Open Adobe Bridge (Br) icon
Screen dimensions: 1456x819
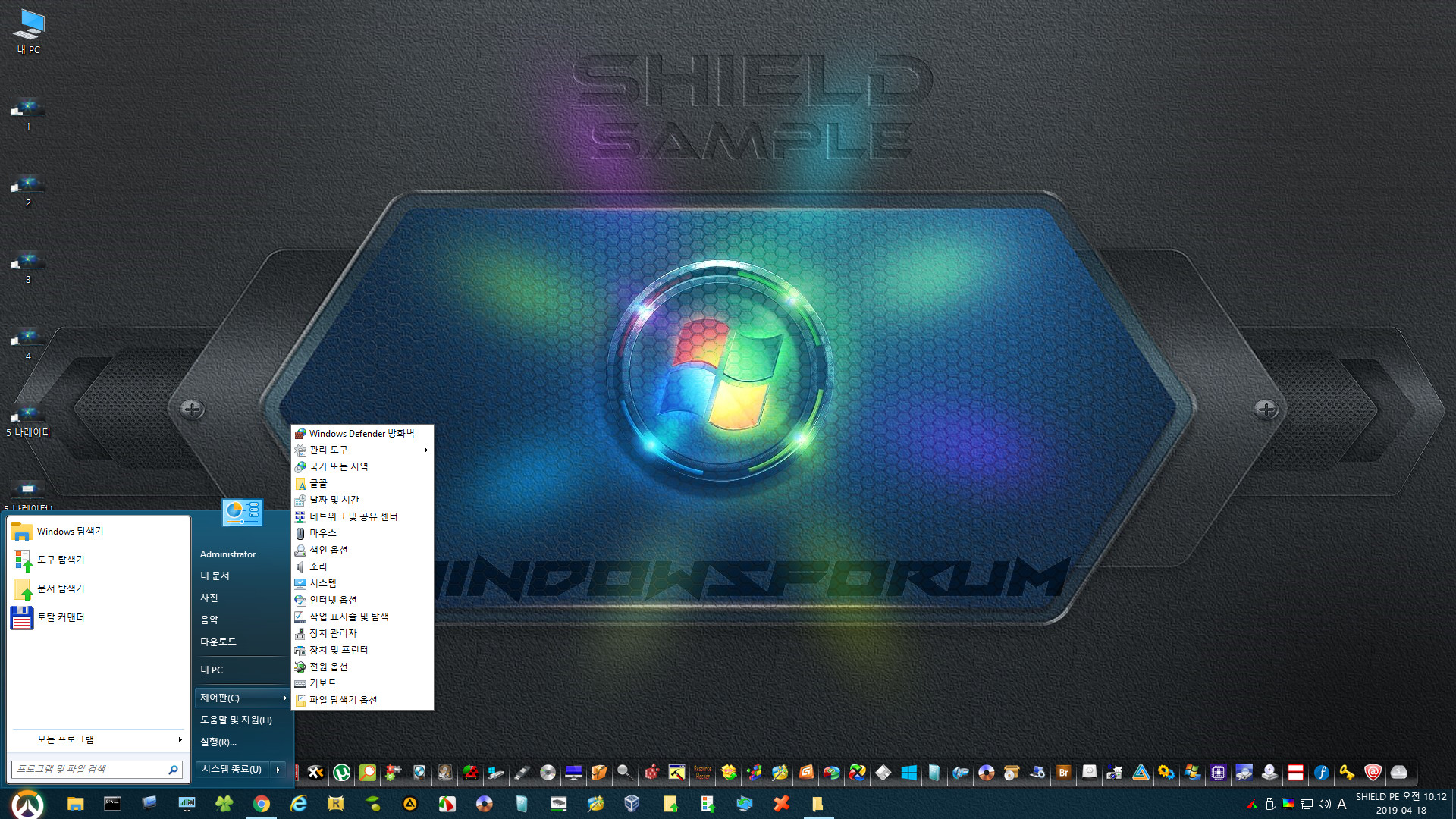click(1064, 772)
